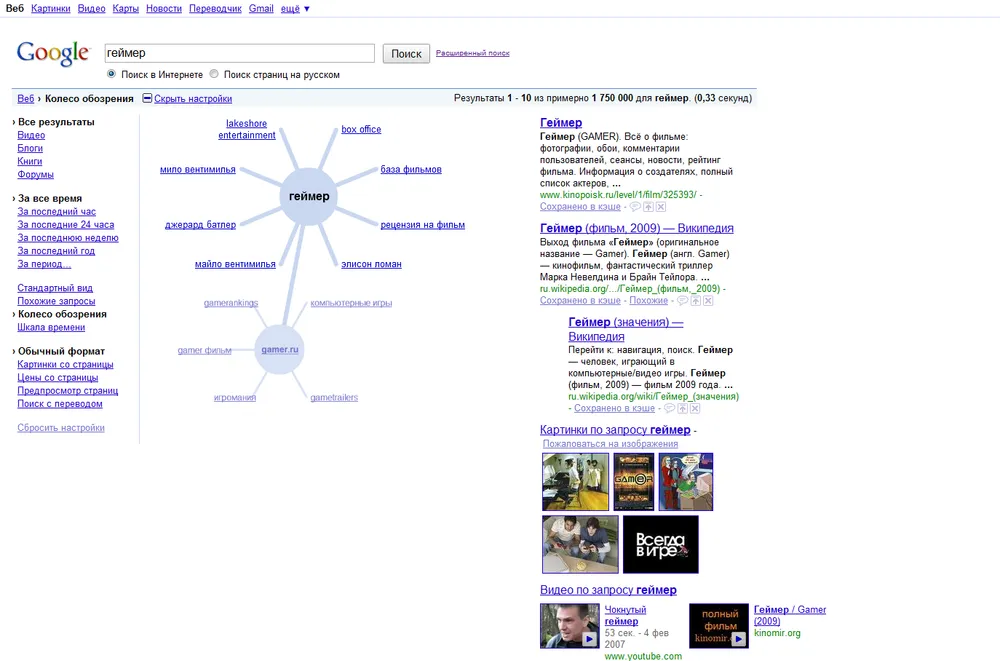The height and width of the screenshot is (661, 1000).
Task: Limit results to За последние 24 часа
Action: [66, 225]
